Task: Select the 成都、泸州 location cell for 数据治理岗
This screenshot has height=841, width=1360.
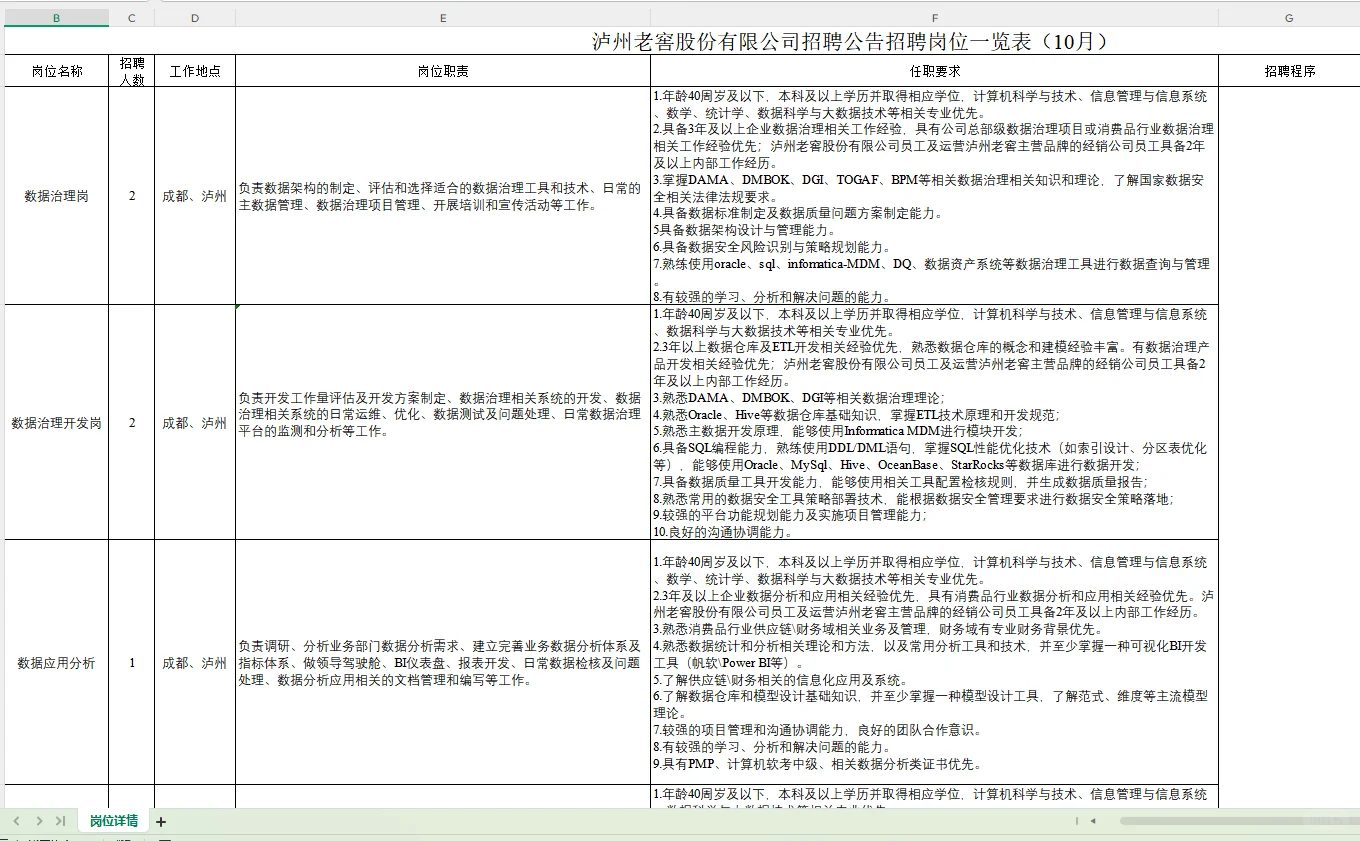Action: pos(195,196)
